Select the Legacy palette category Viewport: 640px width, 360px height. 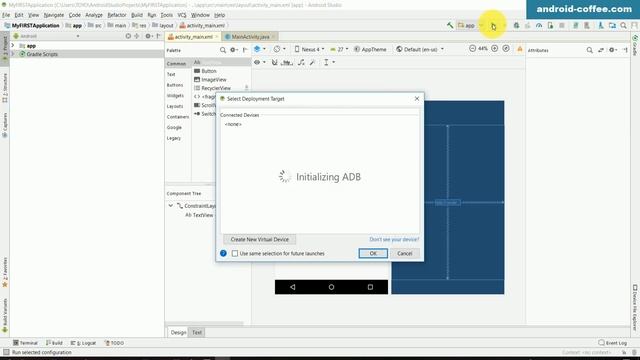tap(173, 138)
